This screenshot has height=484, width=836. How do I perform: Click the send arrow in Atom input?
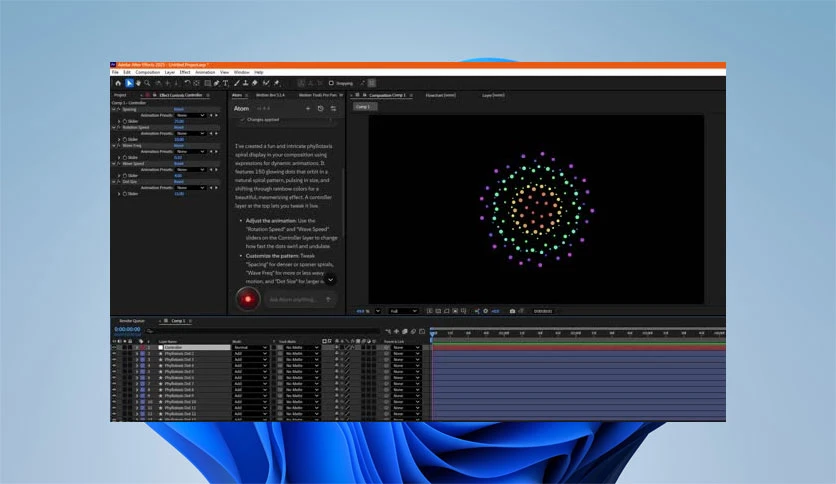pyautogui.click(x=328, y=300)
